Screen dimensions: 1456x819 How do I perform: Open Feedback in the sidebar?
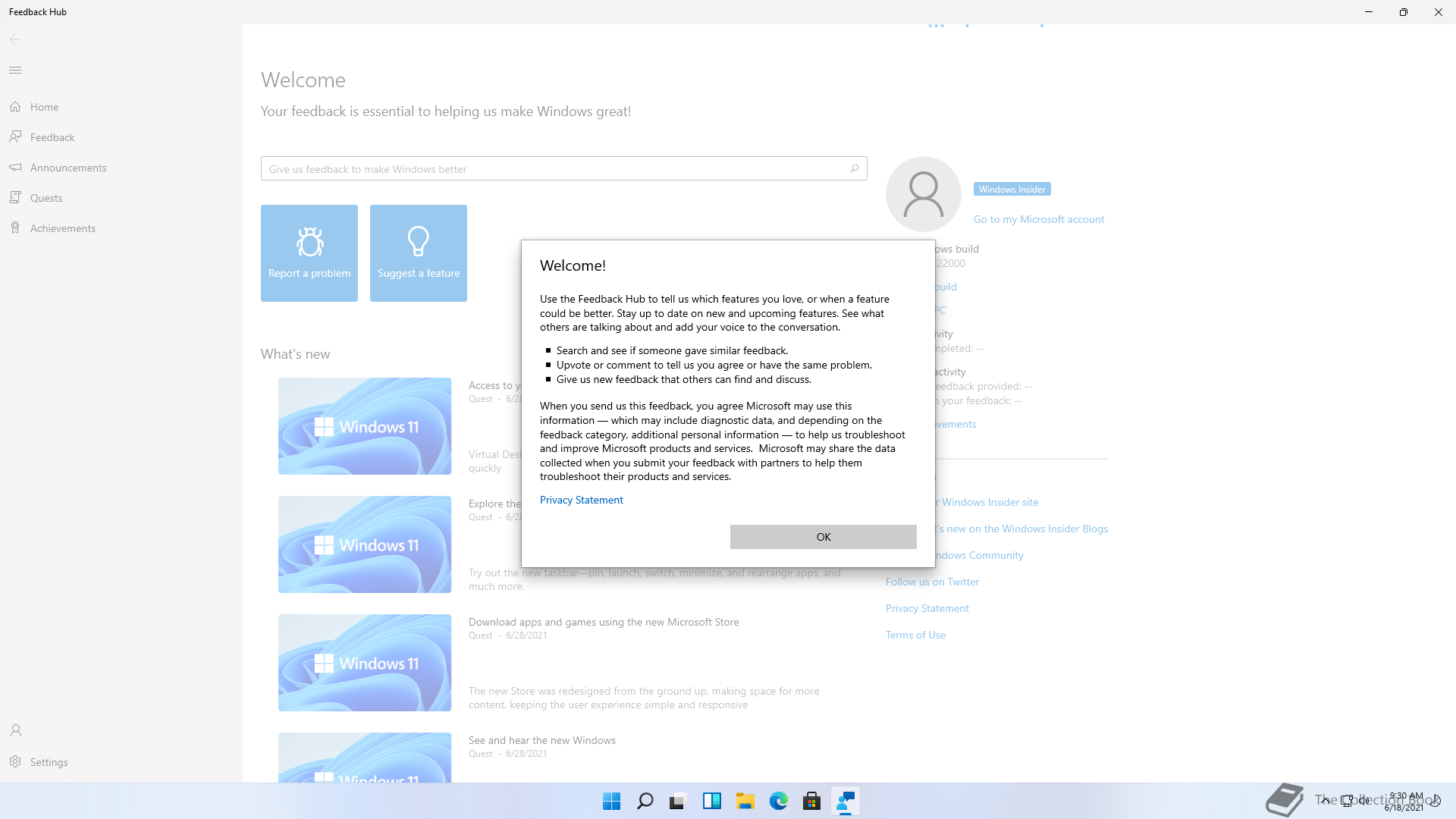[121, 137]
